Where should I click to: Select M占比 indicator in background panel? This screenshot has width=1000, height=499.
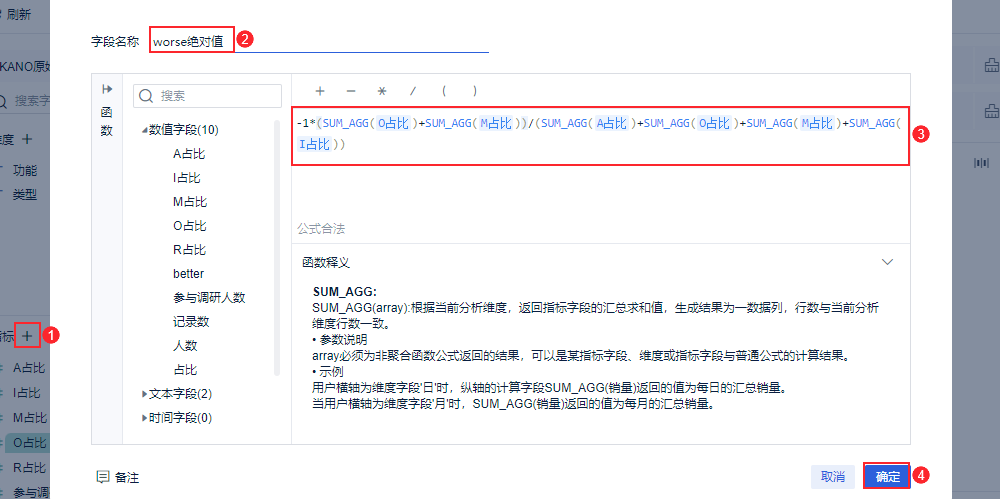click(x=30, y=418)
